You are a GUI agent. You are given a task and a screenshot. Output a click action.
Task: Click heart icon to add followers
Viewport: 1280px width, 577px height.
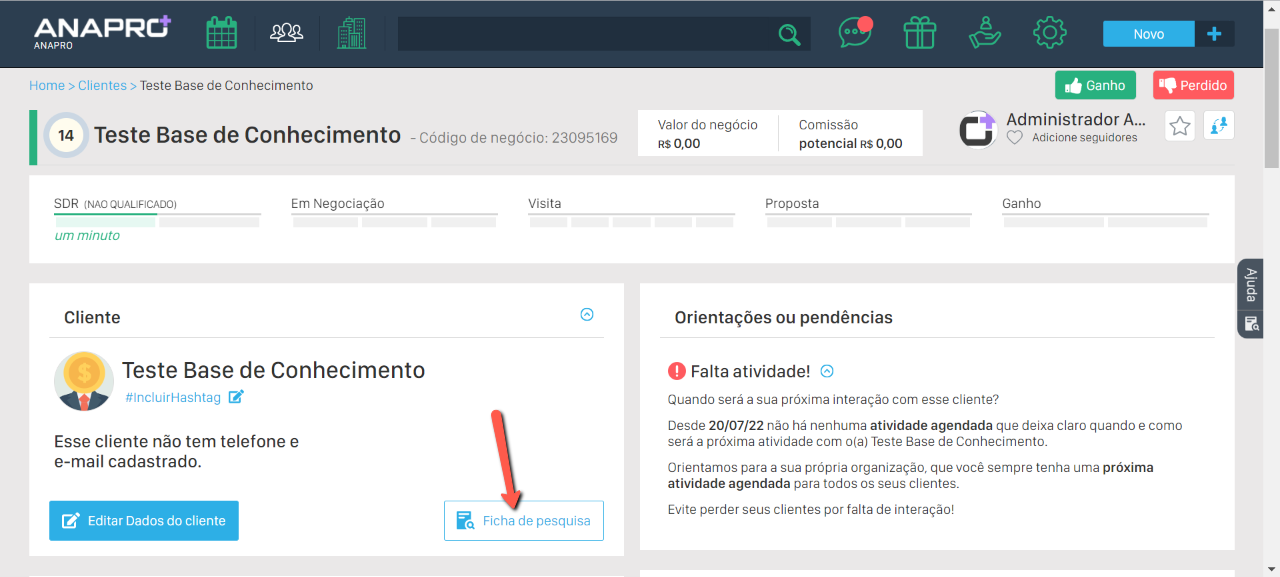click(x=1015, y=138)
